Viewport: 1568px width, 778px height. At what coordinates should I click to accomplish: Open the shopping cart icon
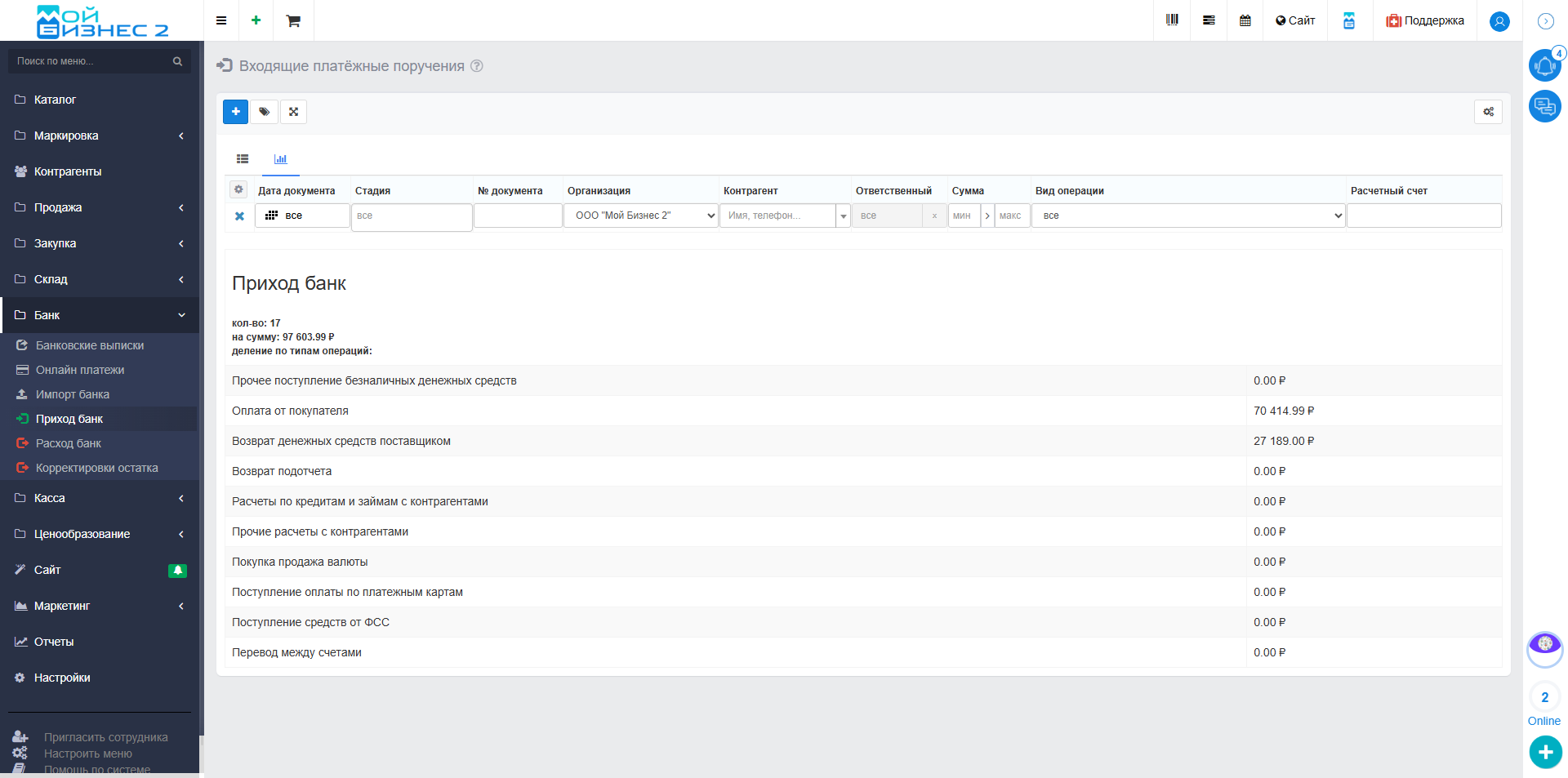(293, 20)
